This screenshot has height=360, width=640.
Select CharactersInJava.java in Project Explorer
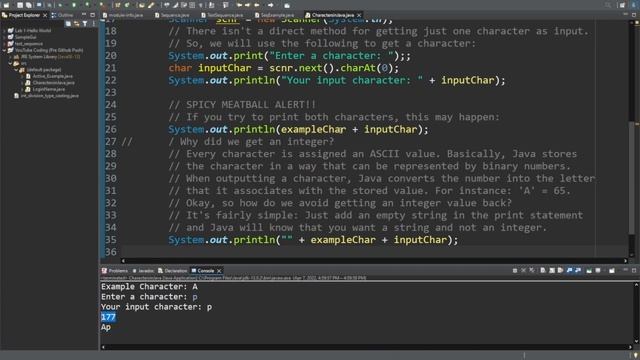point(53,83)
